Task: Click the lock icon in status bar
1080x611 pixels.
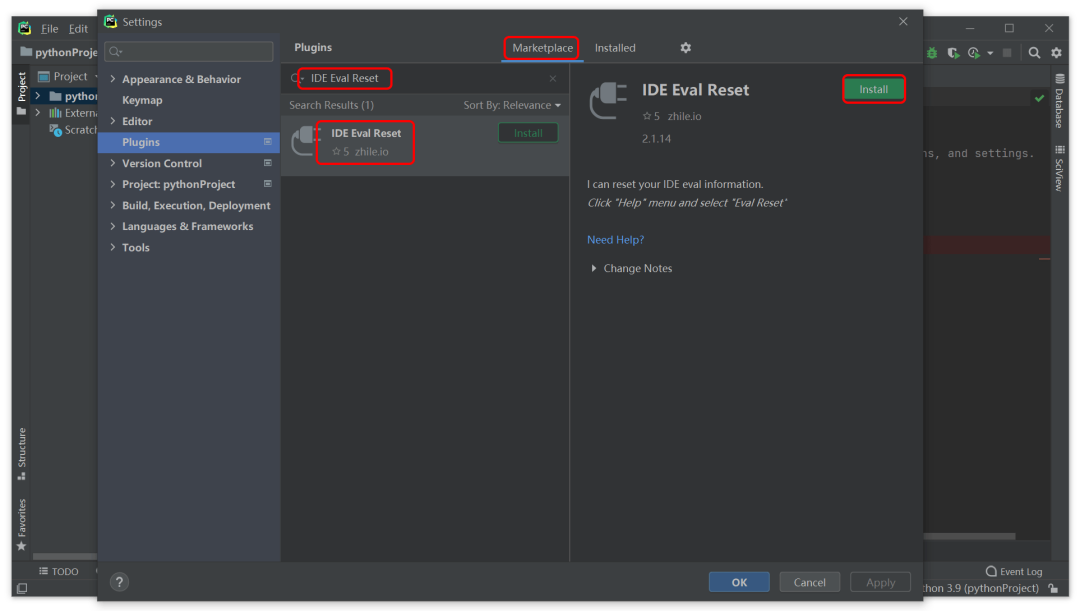Action: (x=1053, y=588)
